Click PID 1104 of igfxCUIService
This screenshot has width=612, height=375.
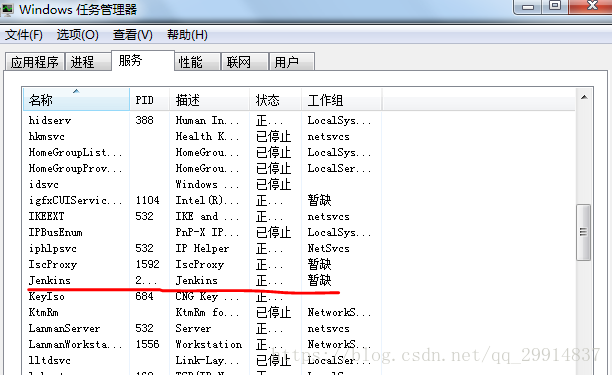pos(148,200)
